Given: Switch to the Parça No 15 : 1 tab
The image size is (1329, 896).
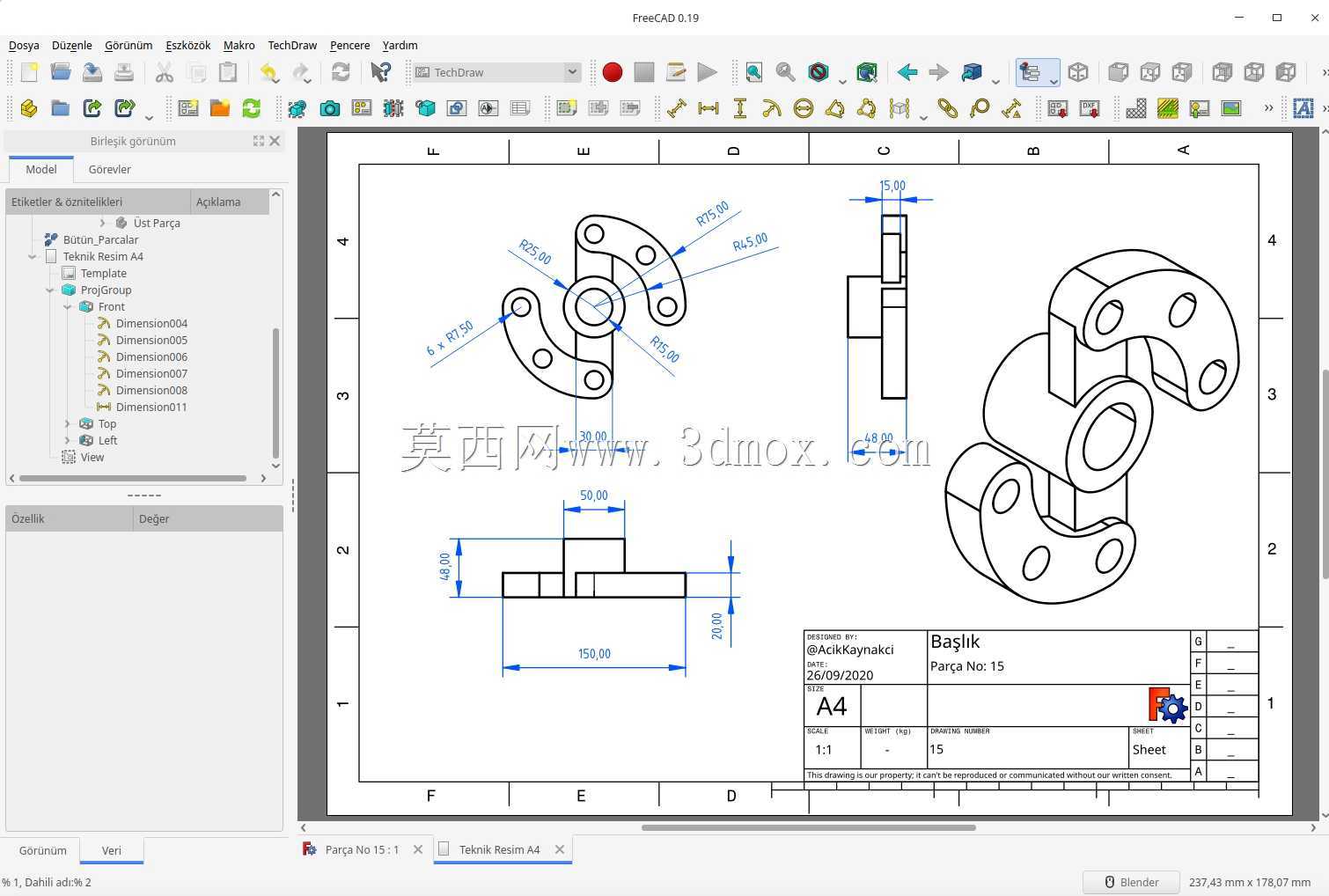Looking at the screenshot, I should click(x=362, y=849).
